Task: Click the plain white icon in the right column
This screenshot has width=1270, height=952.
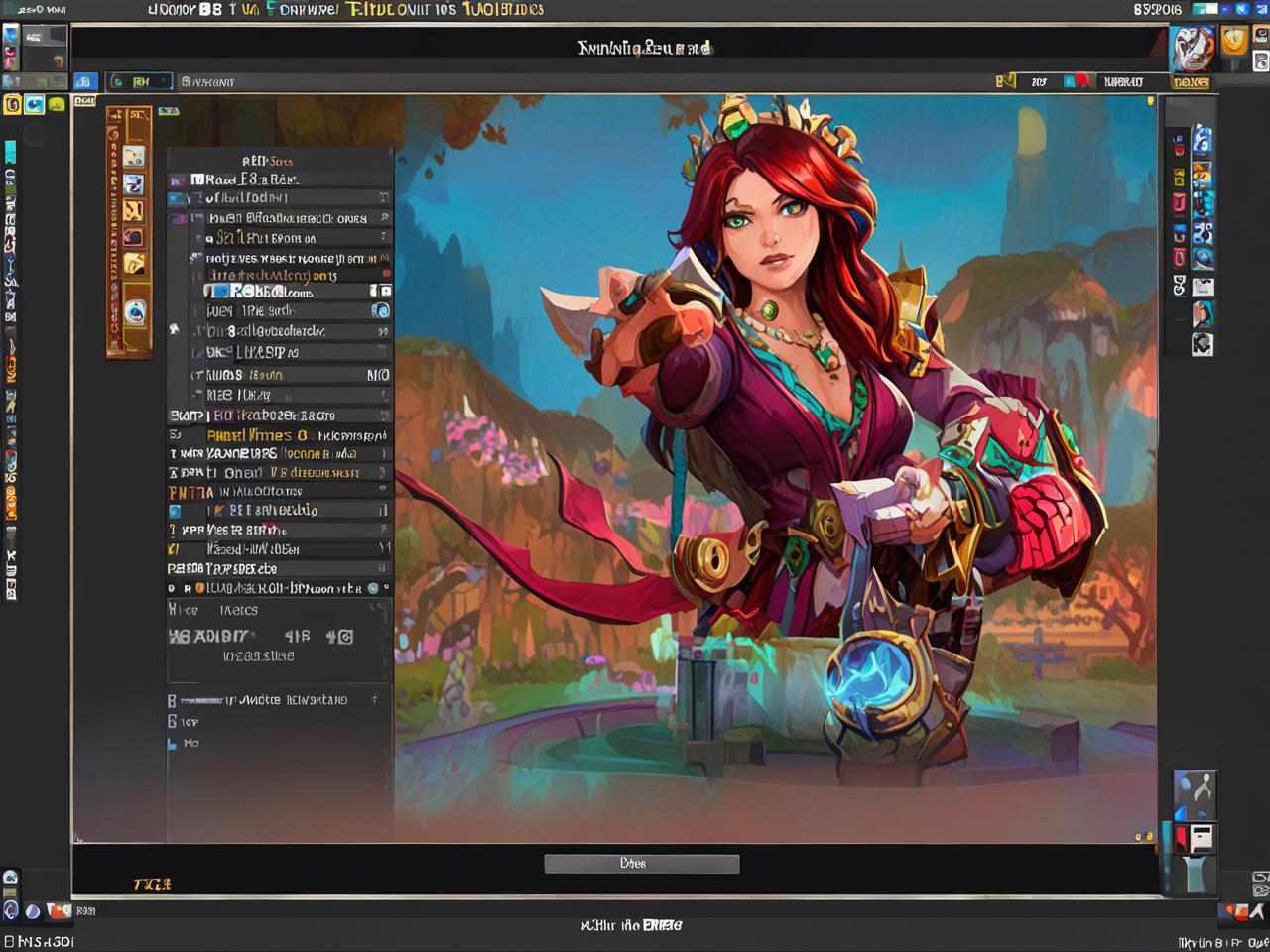Action: tap(1203, 288)
